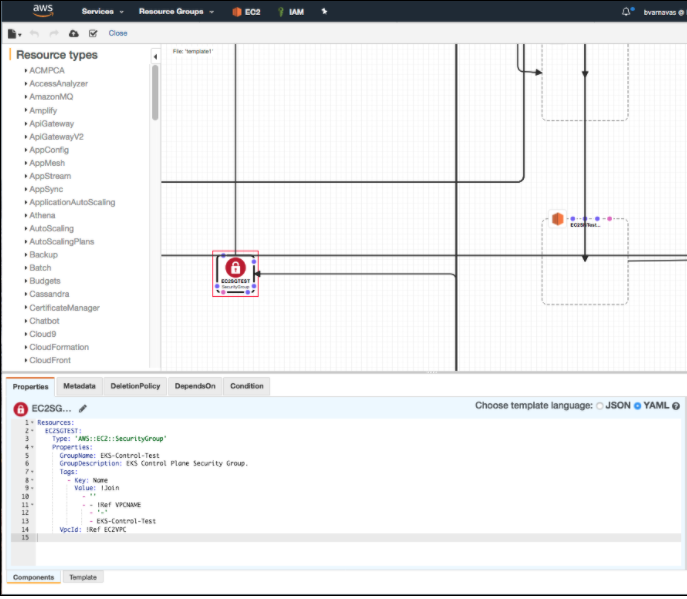Click the AWS logo

[43, 11]
